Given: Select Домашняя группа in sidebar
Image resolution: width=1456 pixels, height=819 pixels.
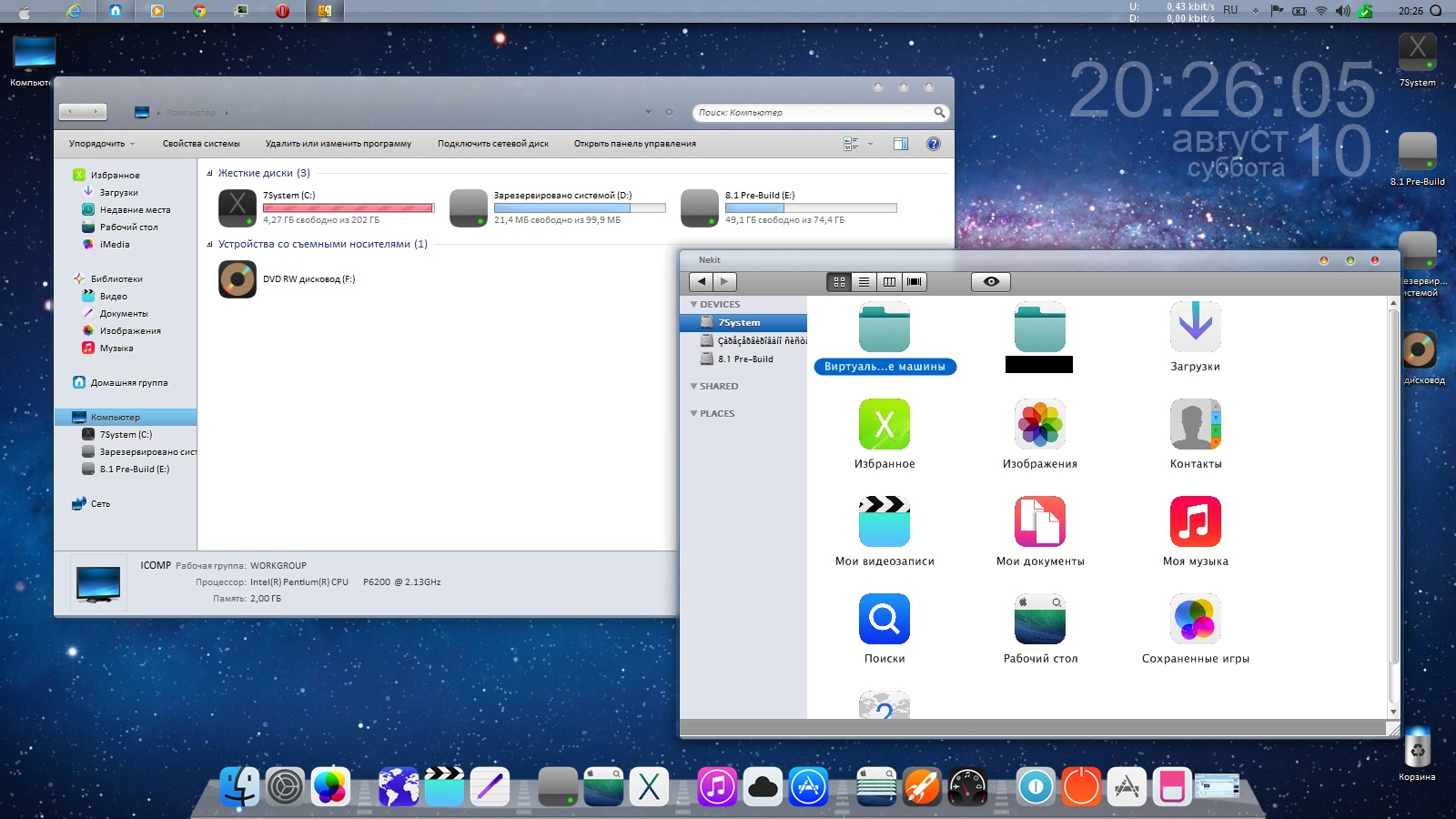Looking at the screenshot, I should click(x=128, y=383).
